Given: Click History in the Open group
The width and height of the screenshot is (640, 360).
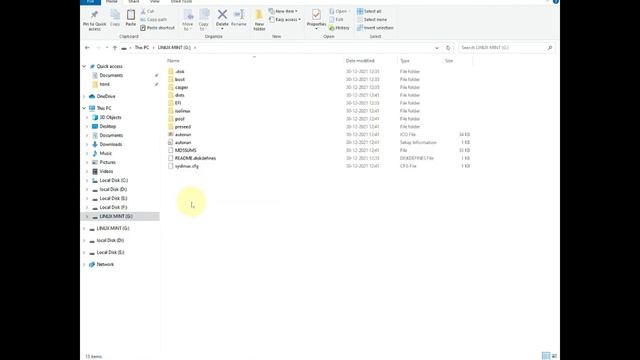Looking at the screenshot, I should pyautogui.click(x=339, y=28).
